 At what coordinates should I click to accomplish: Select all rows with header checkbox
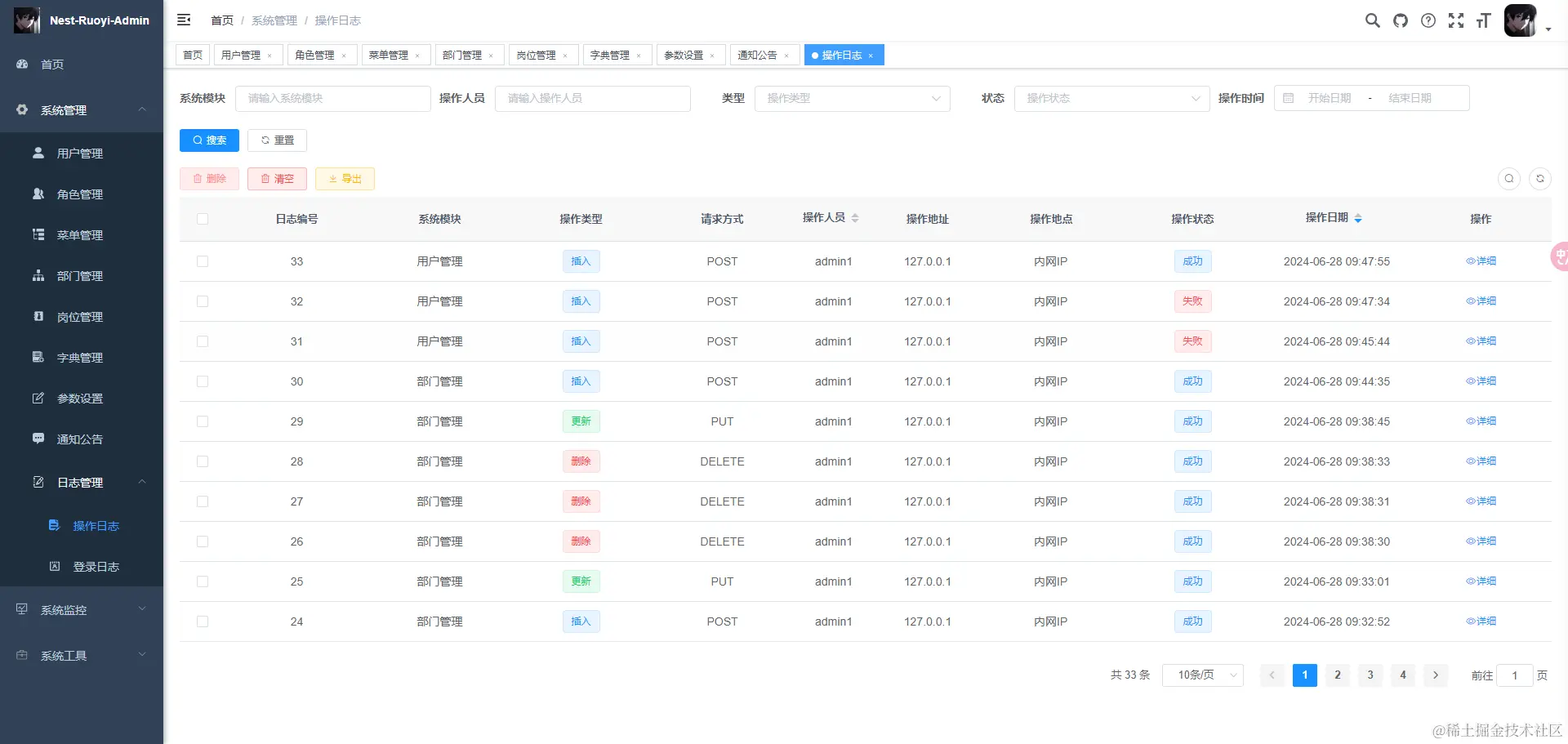pyautogui.click(x=203, y=219)
